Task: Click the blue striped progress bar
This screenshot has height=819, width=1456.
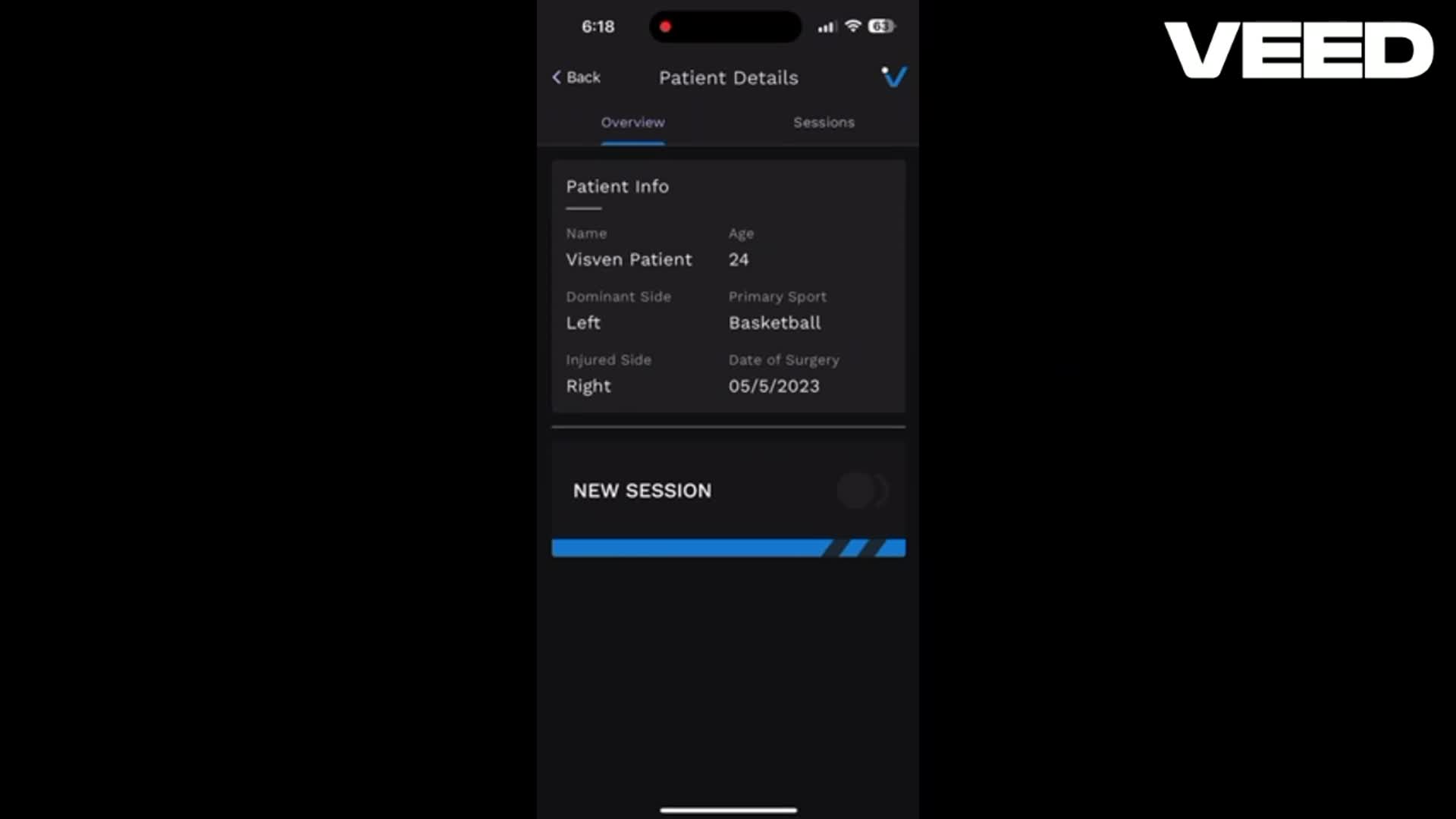Action: pyautogui.click(x=728, y=548)
